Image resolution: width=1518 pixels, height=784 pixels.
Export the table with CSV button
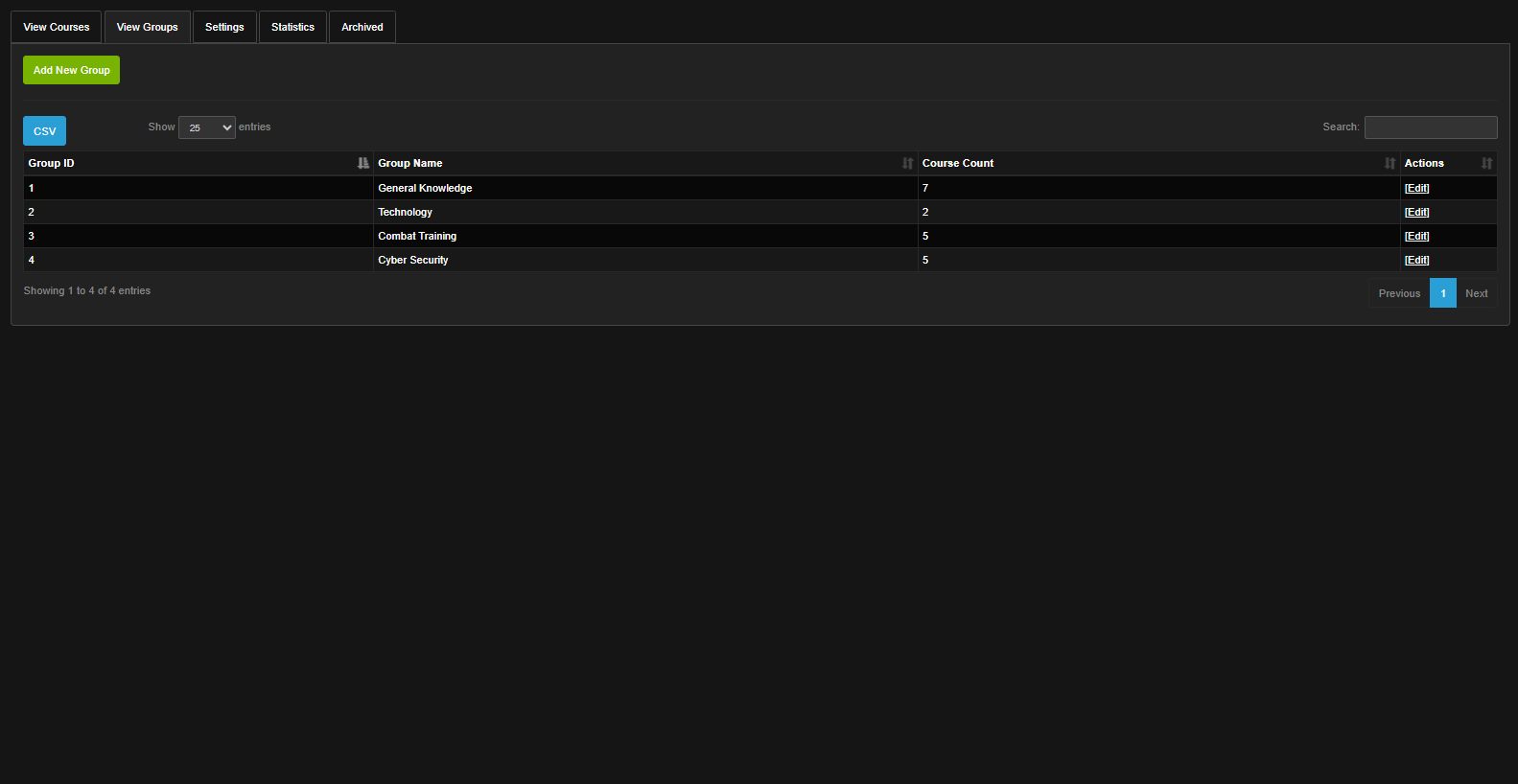tap(45, 131)
